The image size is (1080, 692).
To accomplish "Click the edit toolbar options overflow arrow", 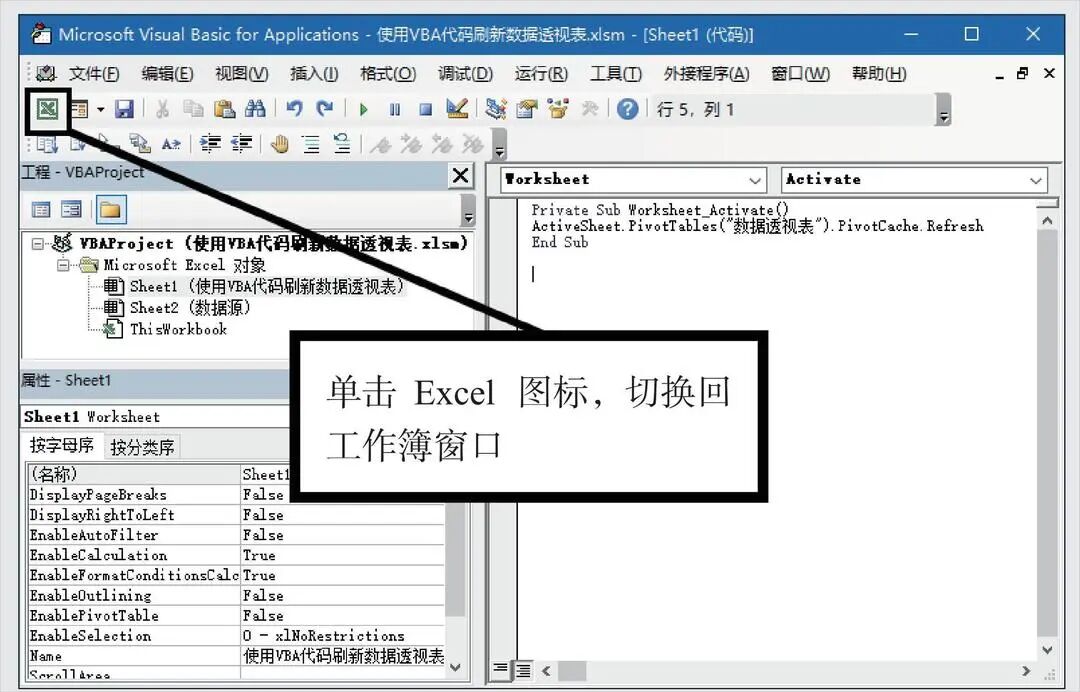I will (500, 144).
